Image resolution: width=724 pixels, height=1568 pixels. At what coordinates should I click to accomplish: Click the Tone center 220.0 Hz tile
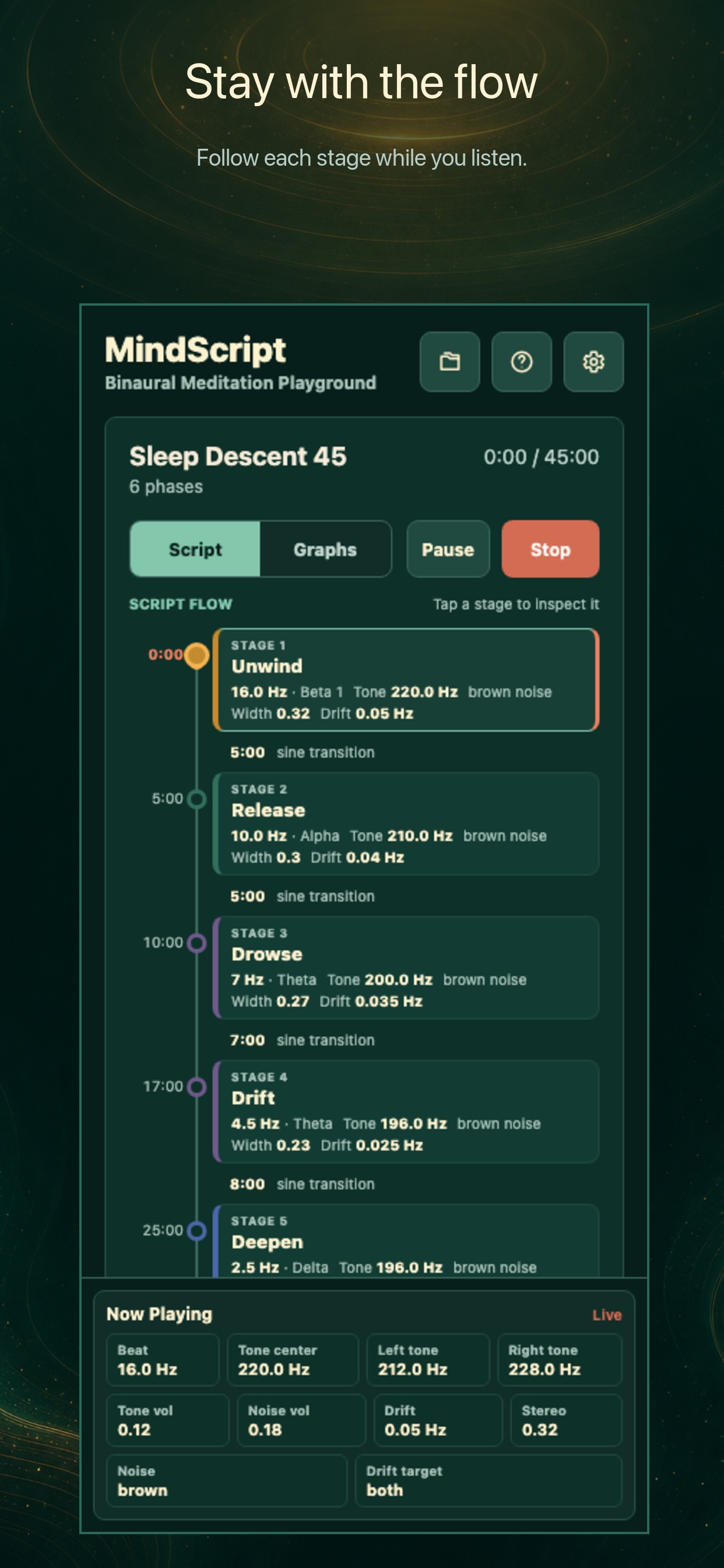click(293, 1360)
